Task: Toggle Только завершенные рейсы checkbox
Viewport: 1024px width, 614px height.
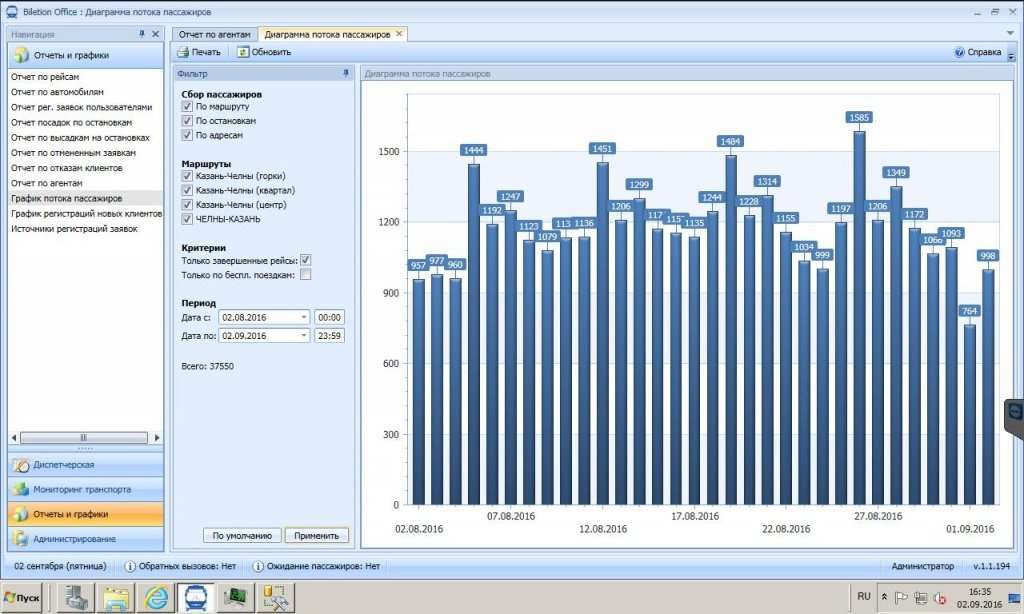Action: tap(305, 260)
